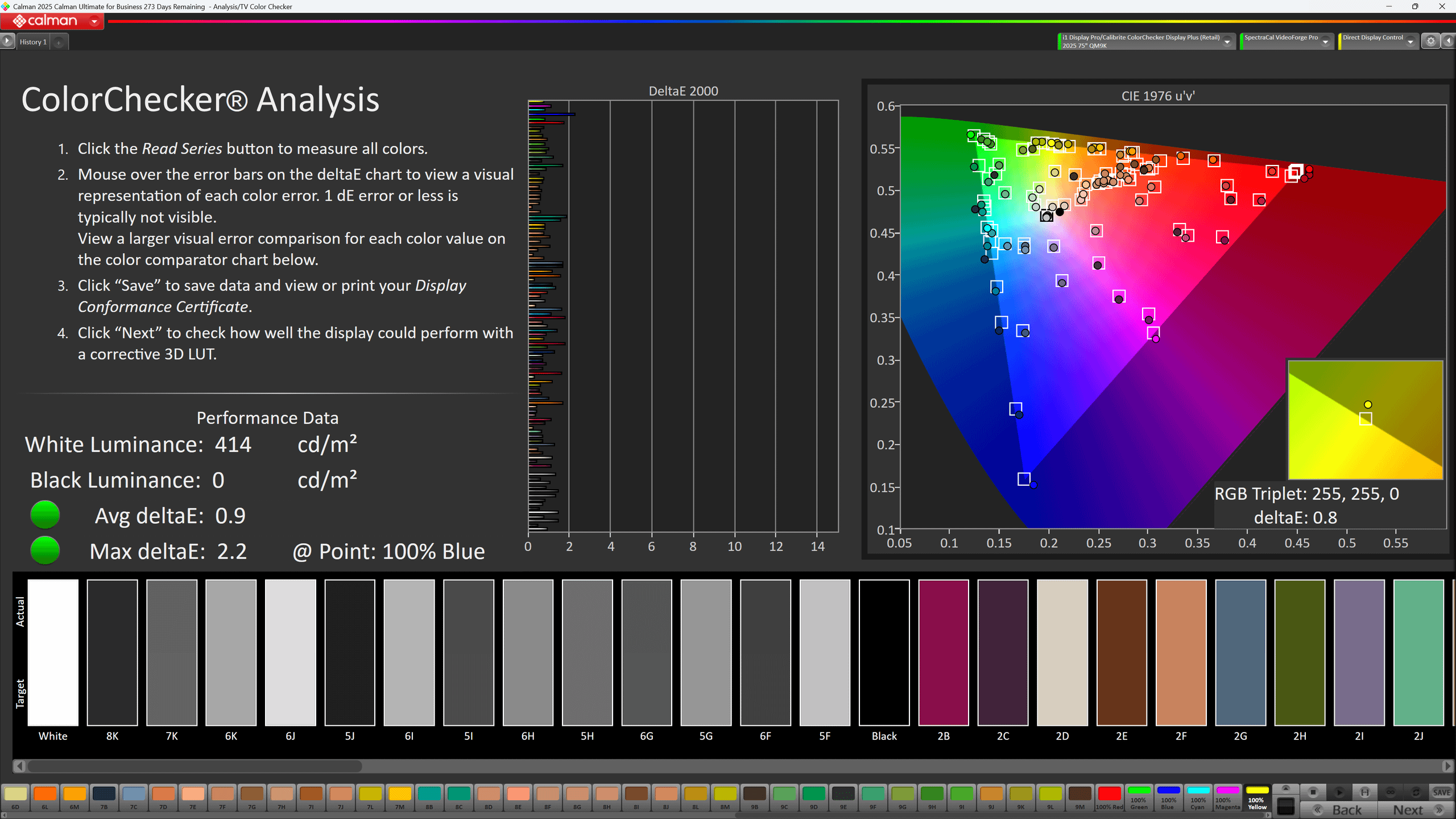This screenshot has width=1456, height=819.
Task: Open the Calman main menu dropdown
Action: tap(94, 22)
